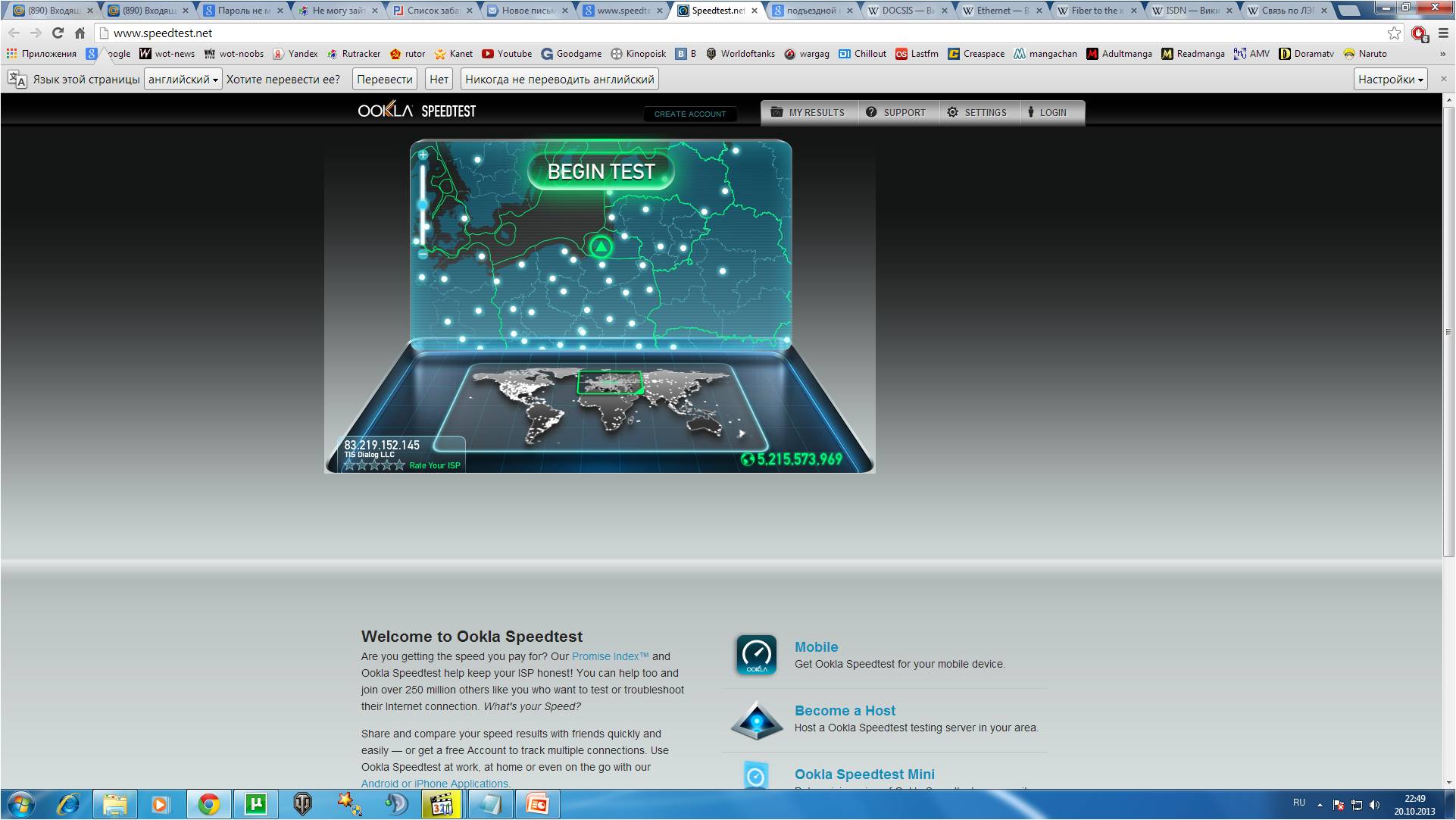
Task: Click Никогда не переводить английский button
Action: [560, 80]
